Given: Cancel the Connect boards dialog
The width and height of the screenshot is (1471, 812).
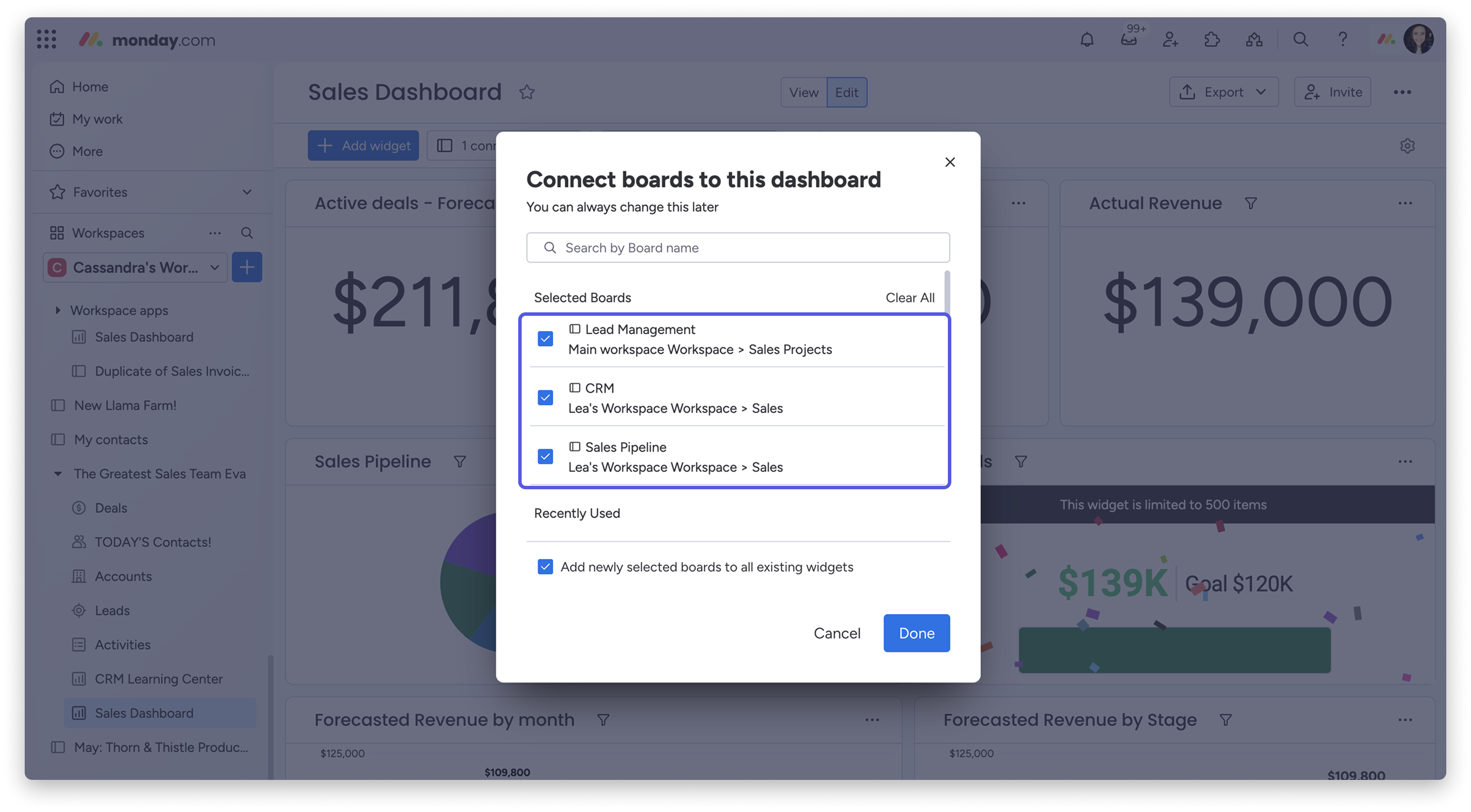Looking at the screenshot, I should 837,633.
